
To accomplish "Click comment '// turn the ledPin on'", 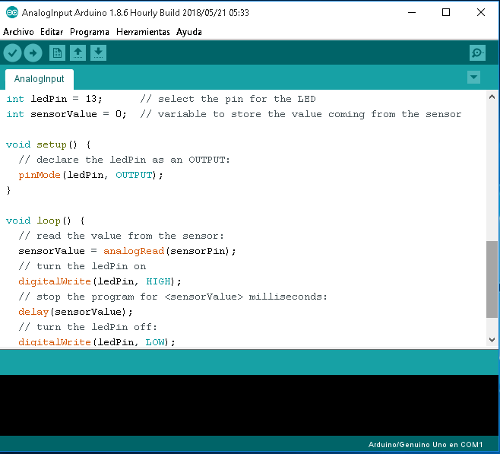I will point(82,266).
